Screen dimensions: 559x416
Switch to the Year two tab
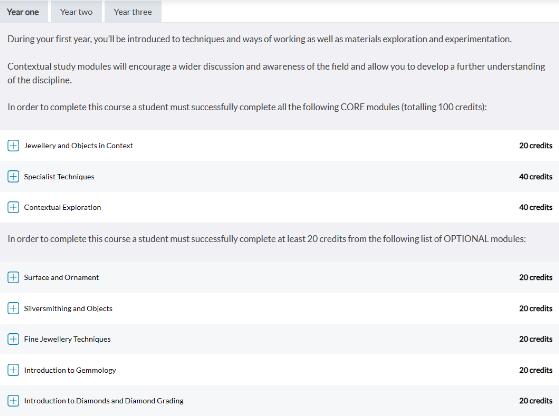tap(76, 12)
